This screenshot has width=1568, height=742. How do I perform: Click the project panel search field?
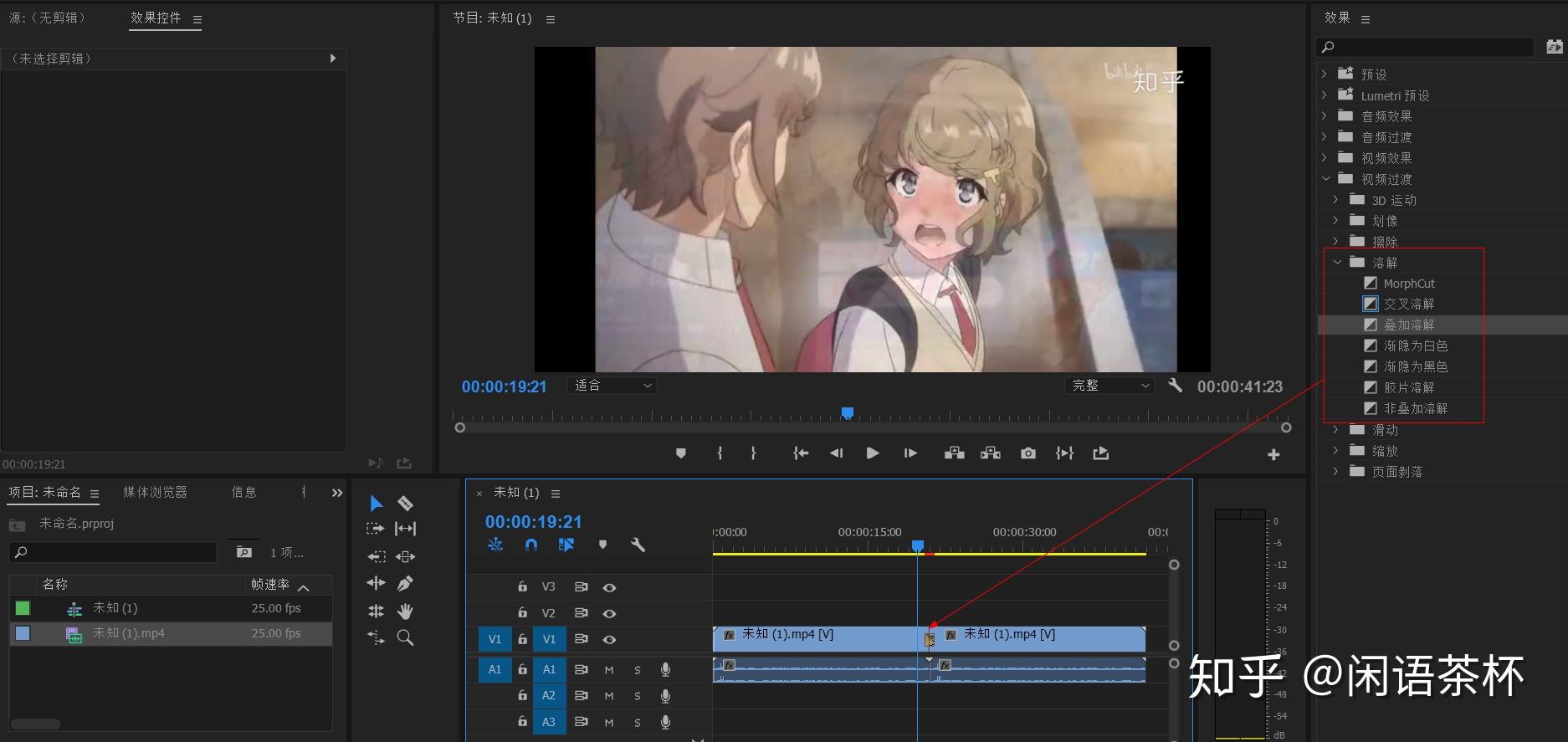click(x=113, y=552)
